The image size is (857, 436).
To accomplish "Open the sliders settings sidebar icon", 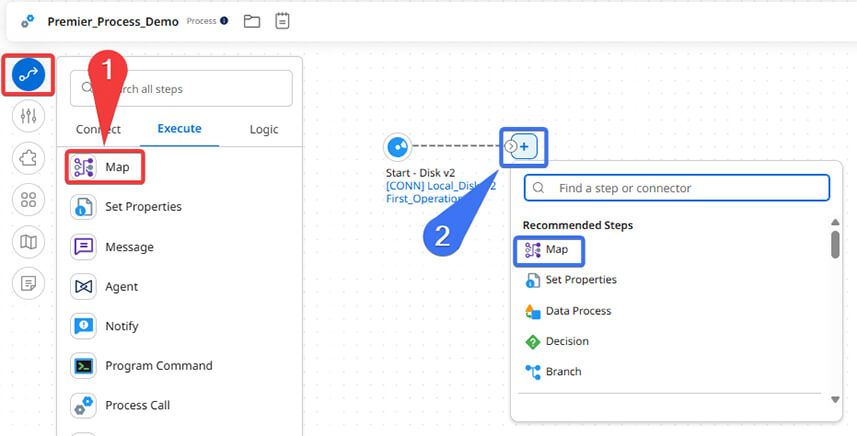I will 28,116.
